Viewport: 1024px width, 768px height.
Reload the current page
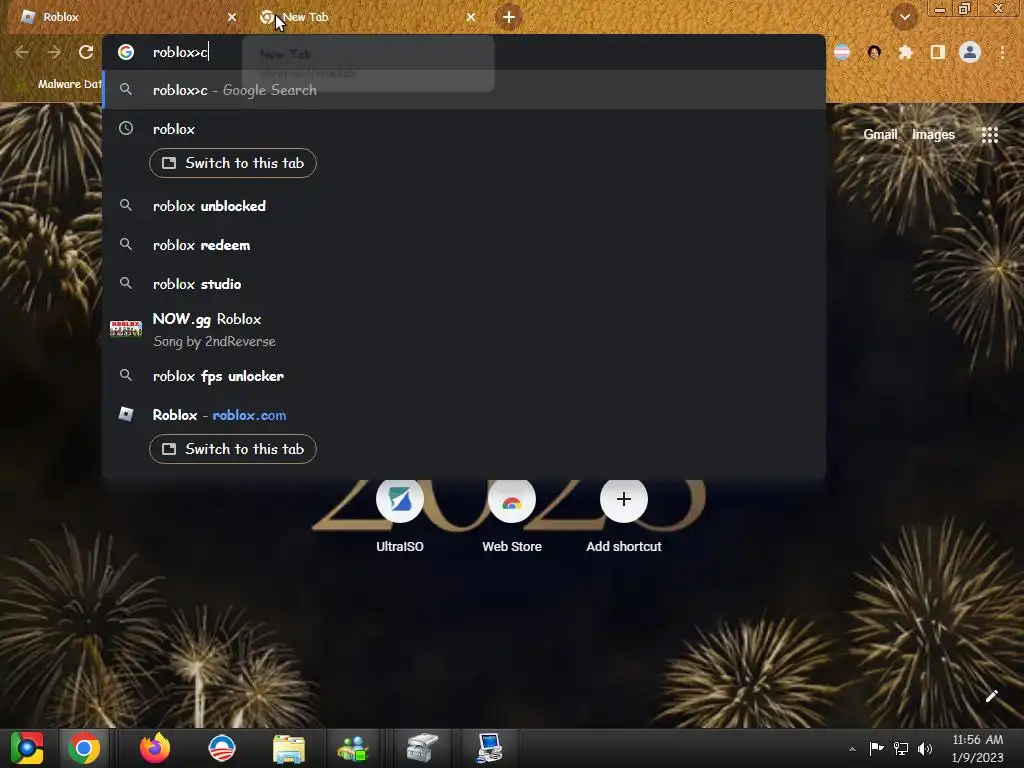click(86, 52)
